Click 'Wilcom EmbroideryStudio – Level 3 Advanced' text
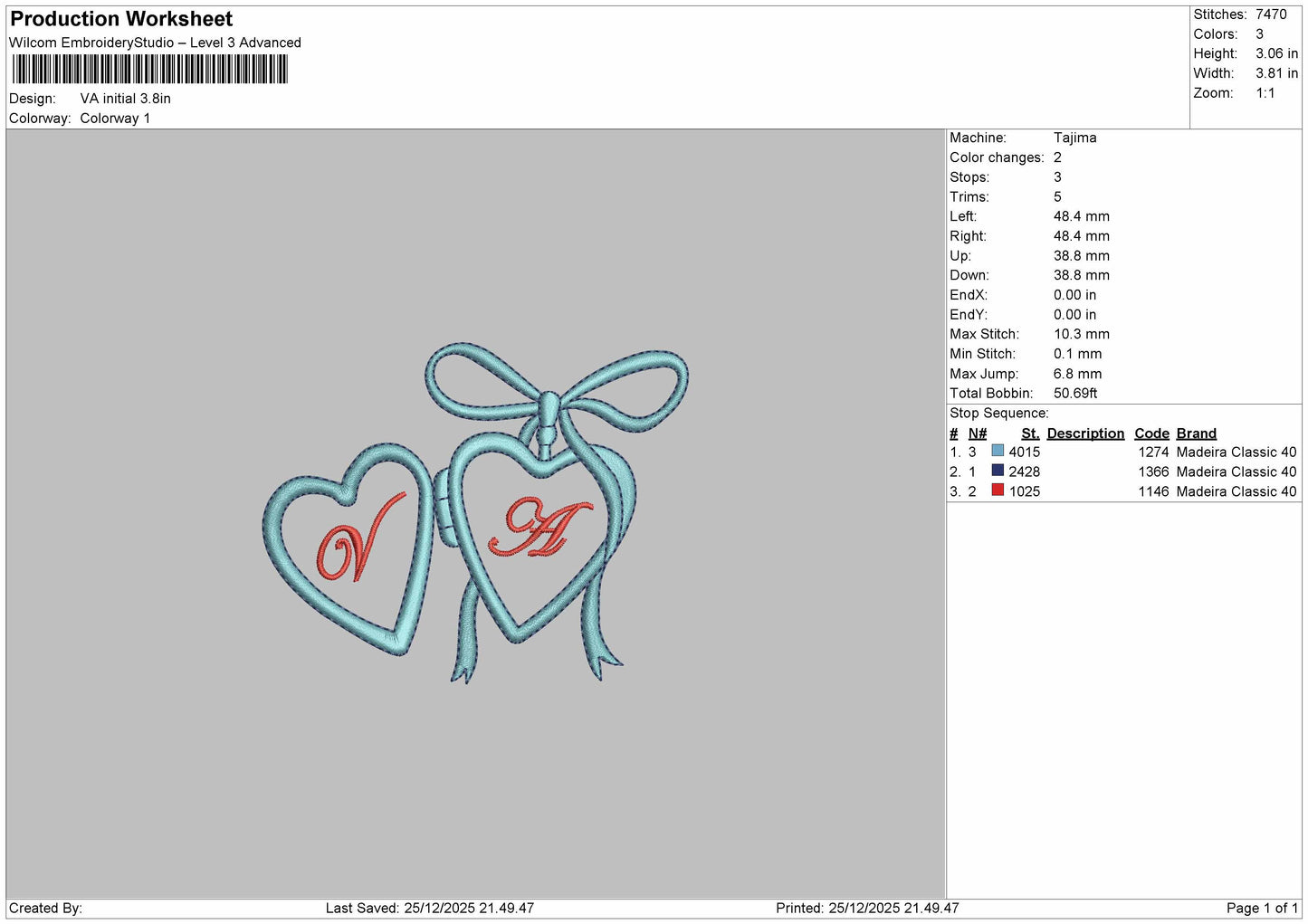 [x=155, y=43]
